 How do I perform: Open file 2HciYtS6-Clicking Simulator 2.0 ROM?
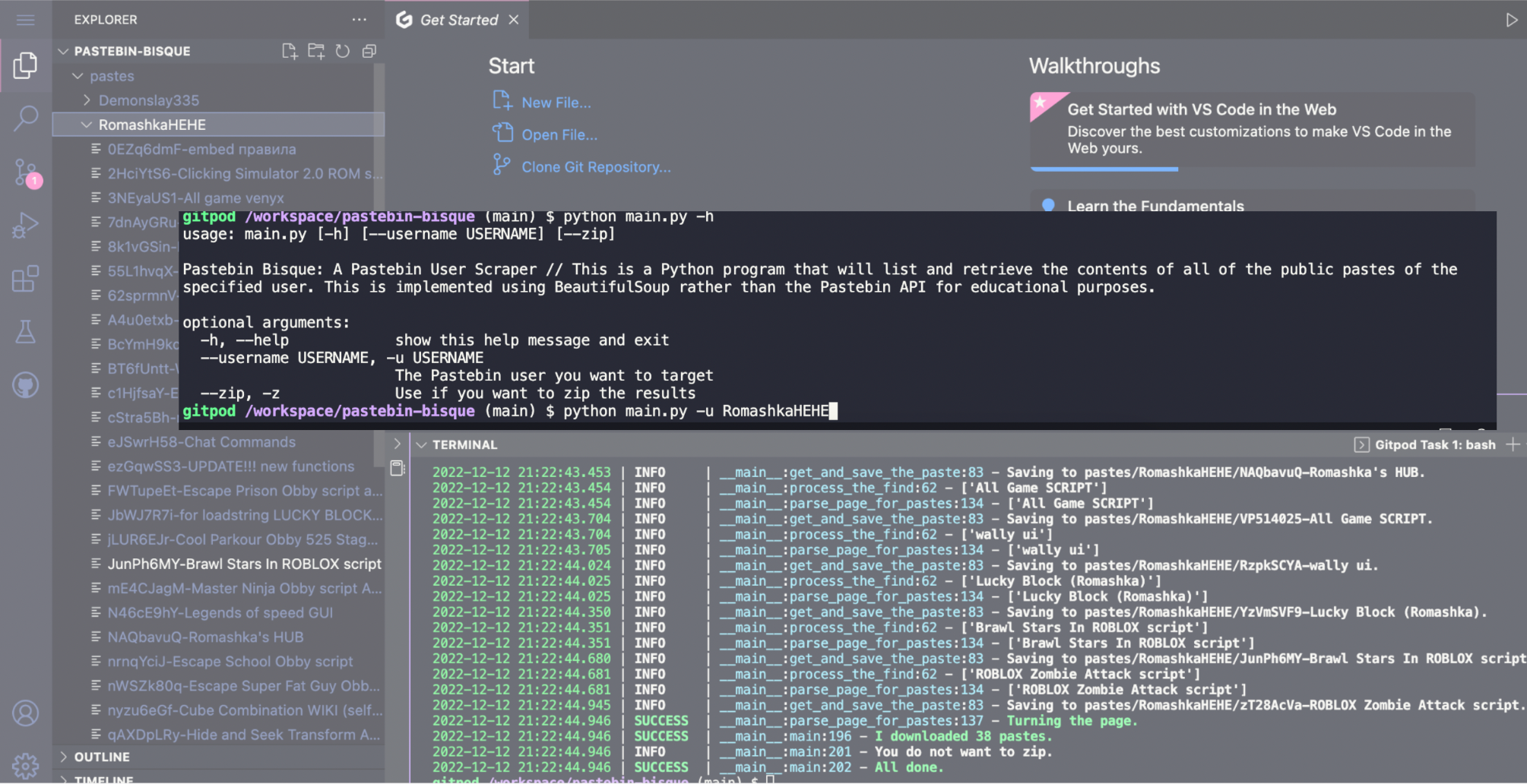(245, 173)
